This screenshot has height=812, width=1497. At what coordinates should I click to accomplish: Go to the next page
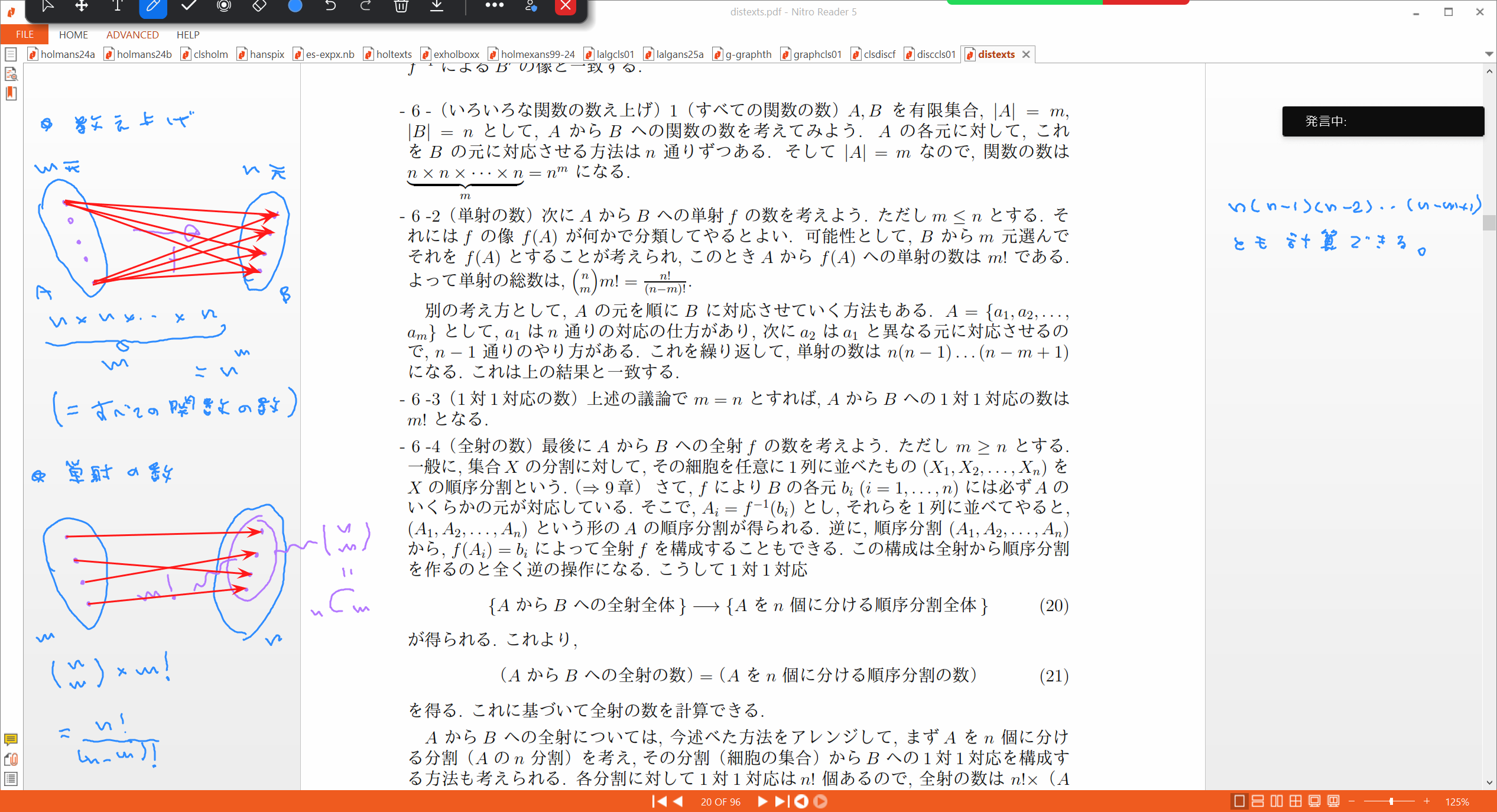[x=762, y=801]
